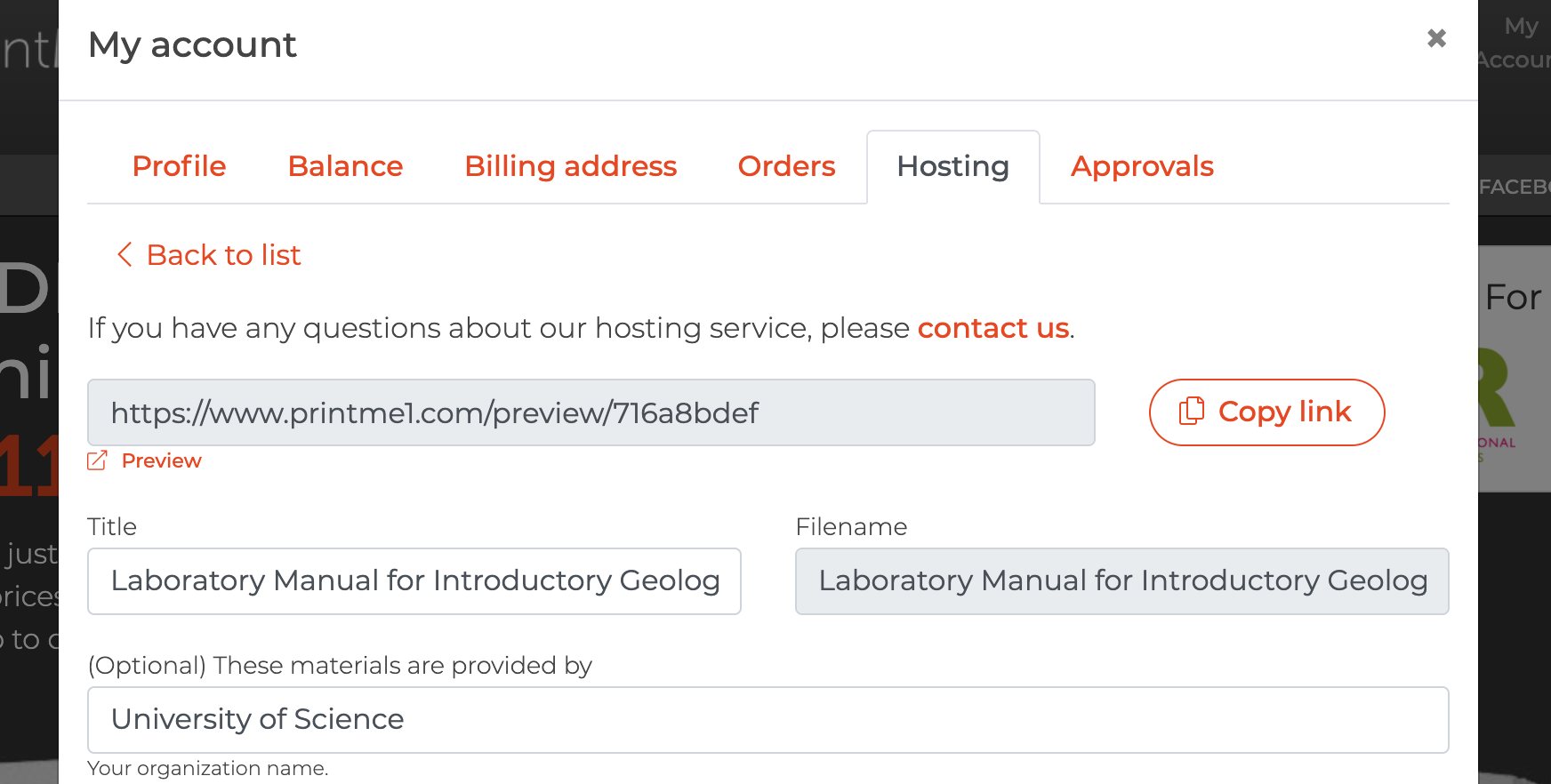The image size is (1551, 784).
Task: Open the Billing address tab
Action: tap(571, 166)
